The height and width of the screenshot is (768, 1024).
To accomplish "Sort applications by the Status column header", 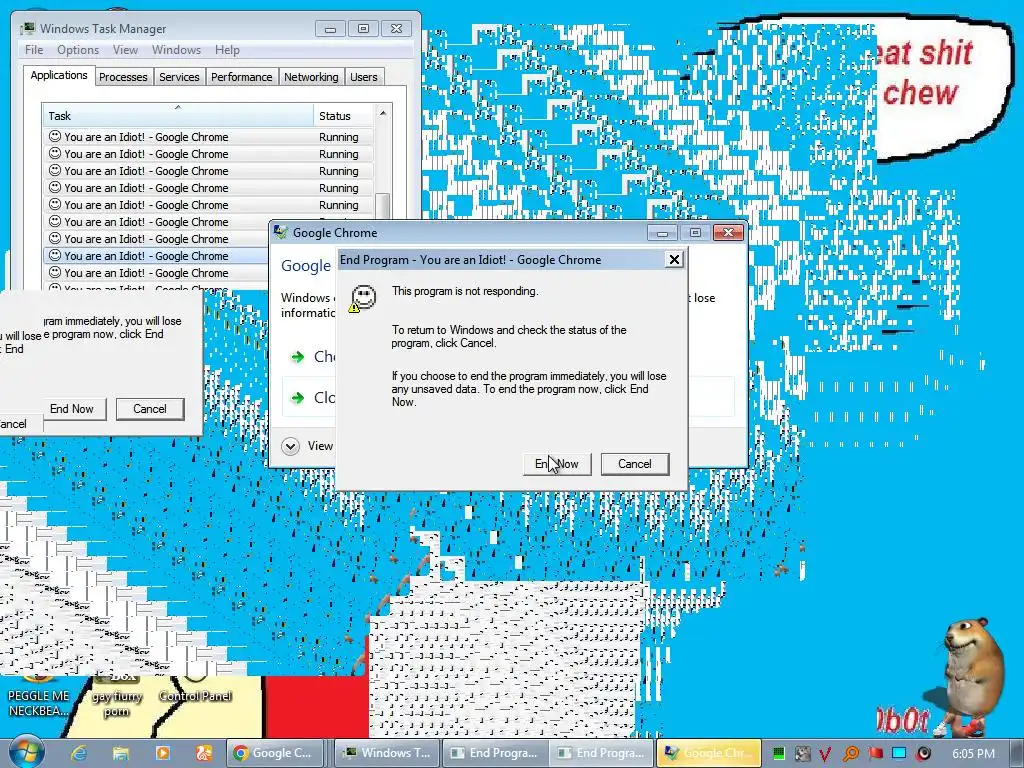I will (344, 116).
